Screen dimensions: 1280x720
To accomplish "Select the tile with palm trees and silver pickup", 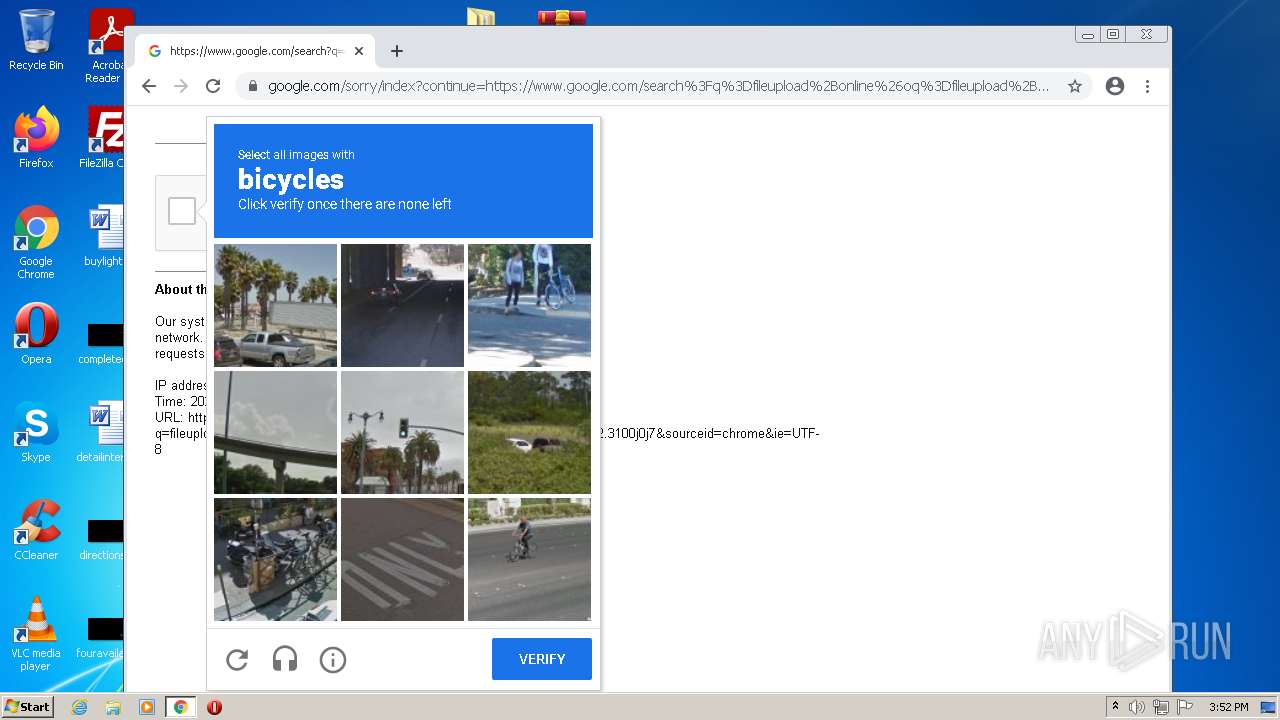I will (x=275, y=305).
